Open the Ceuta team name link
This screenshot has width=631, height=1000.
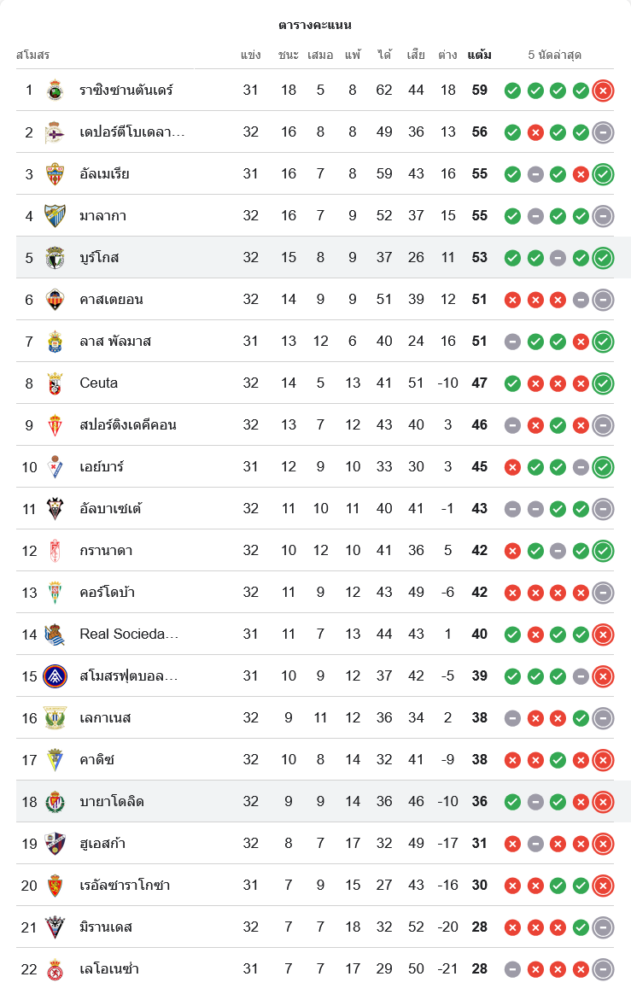click(x=99, y=383)
